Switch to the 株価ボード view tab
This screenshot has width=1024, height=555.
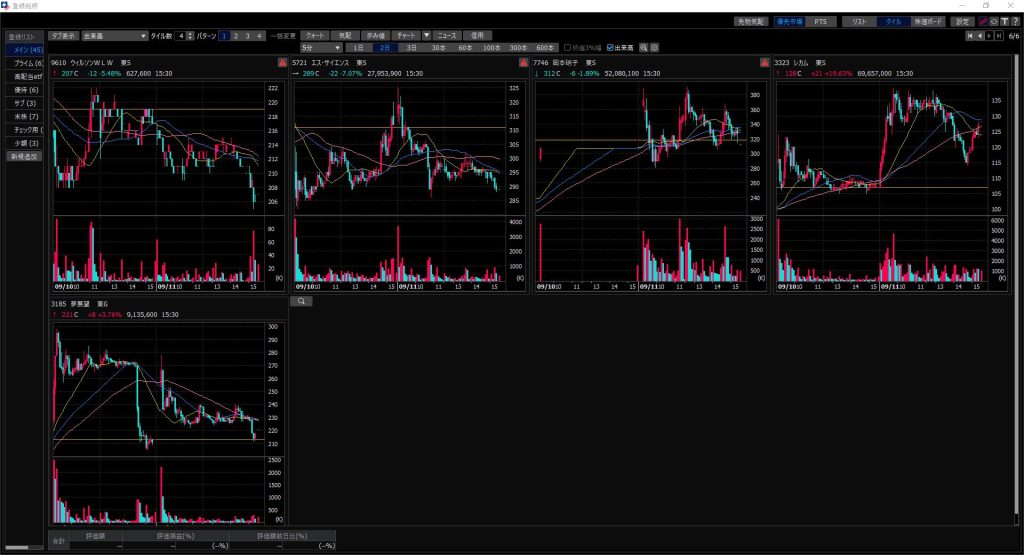tap(928, 21)
